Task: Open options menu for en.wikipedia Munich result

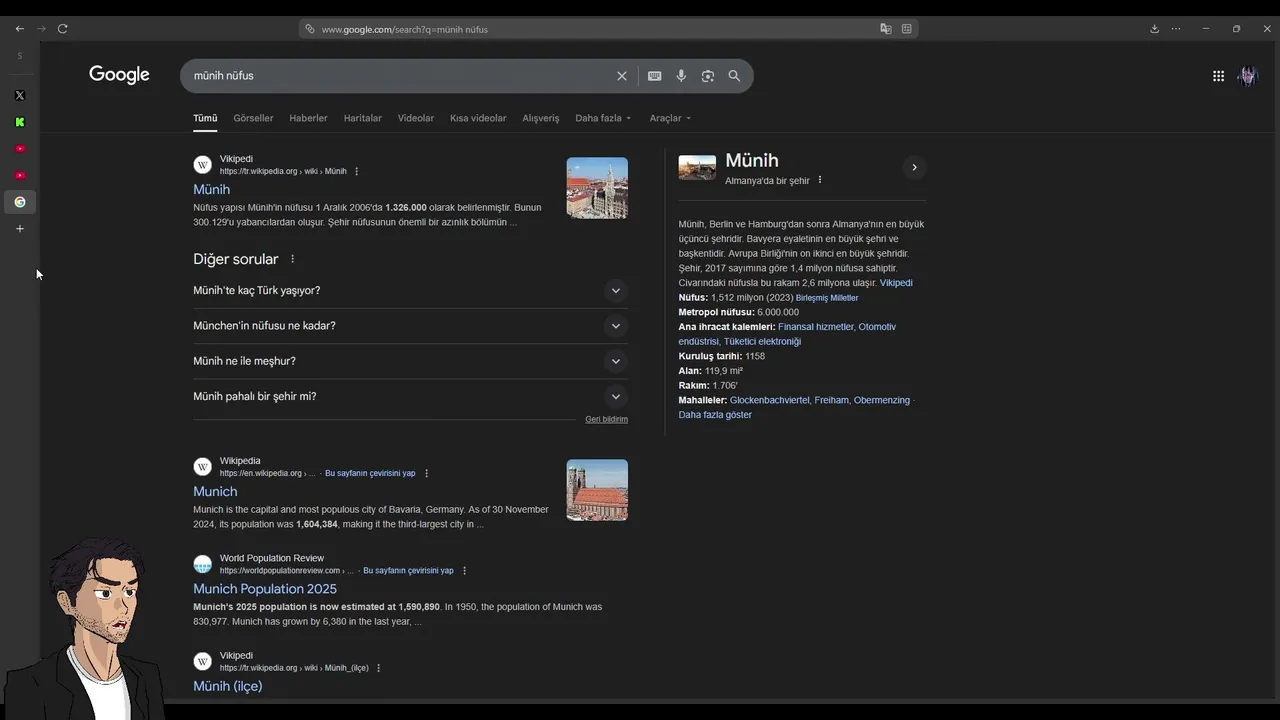Action: coord(427,473)
